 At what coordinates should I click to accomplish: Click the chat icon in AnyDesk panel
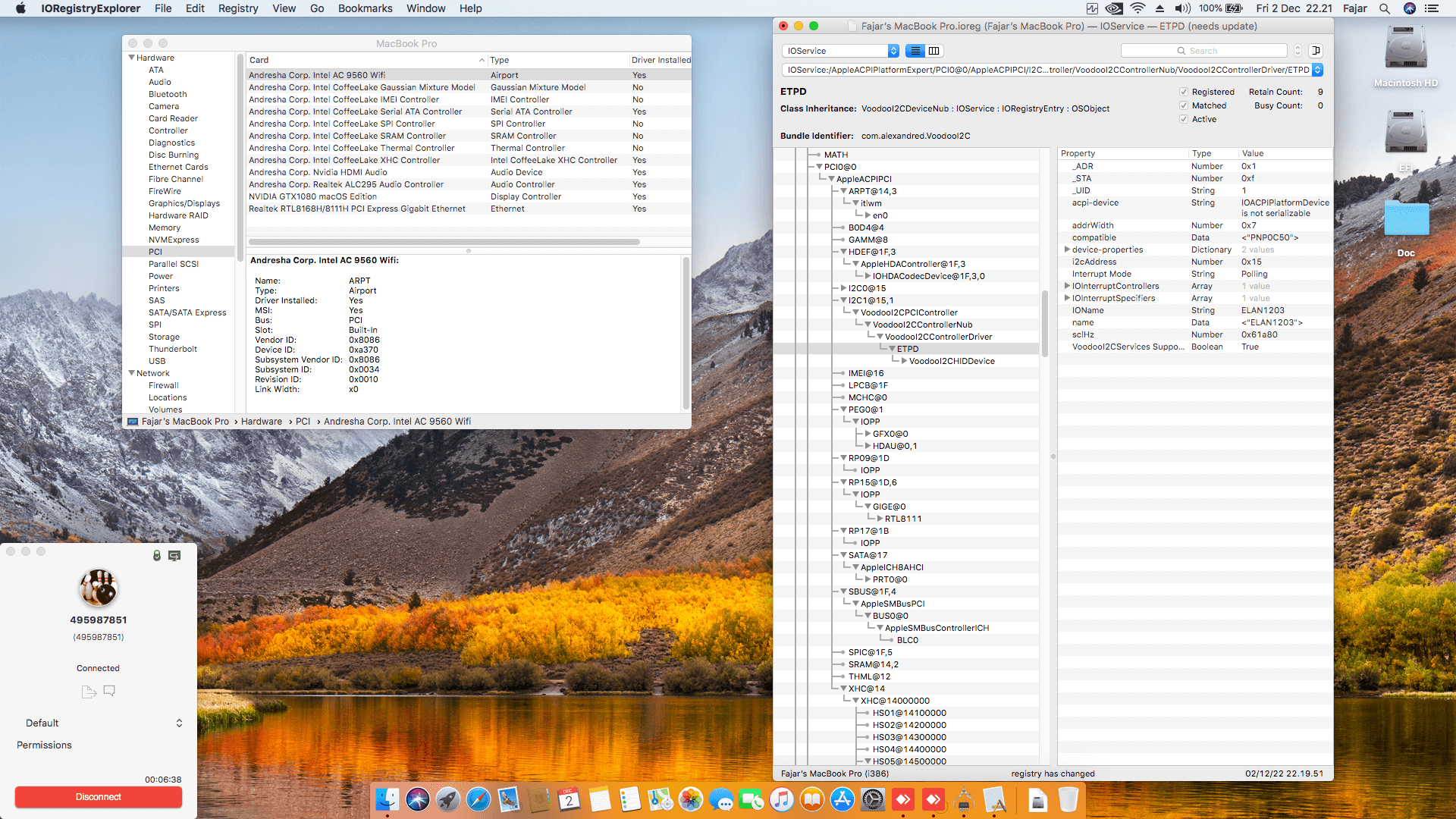pos(109,691)
